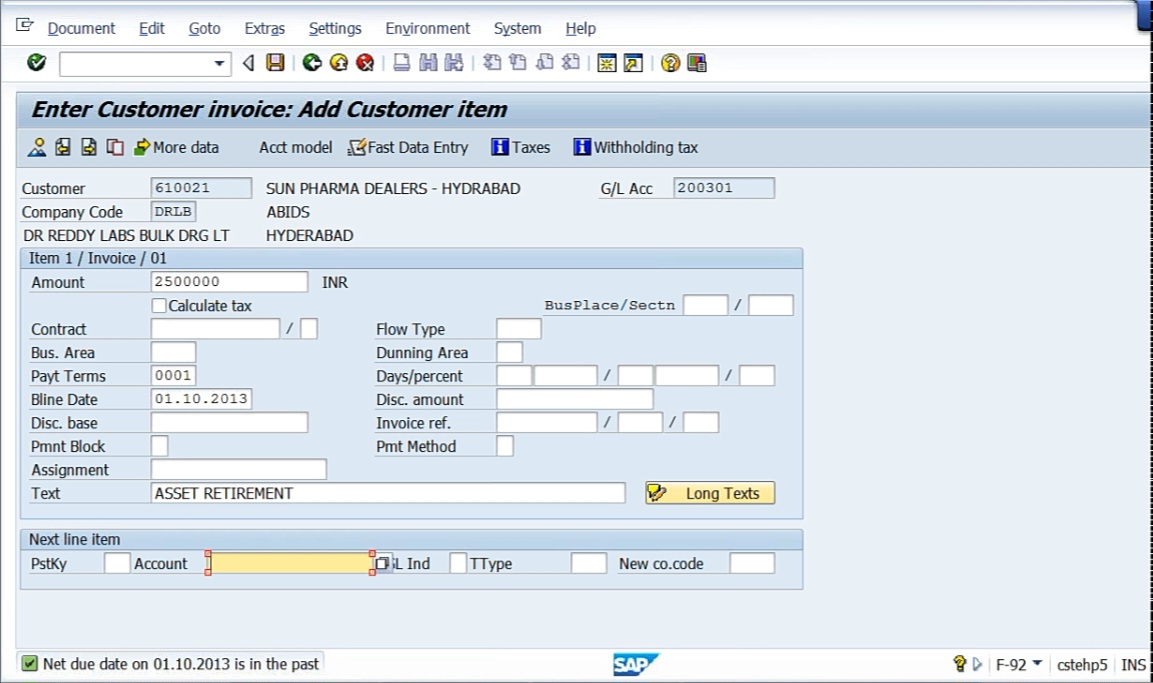Click the TType input field

pyautogui.click(x=589, y=564)
